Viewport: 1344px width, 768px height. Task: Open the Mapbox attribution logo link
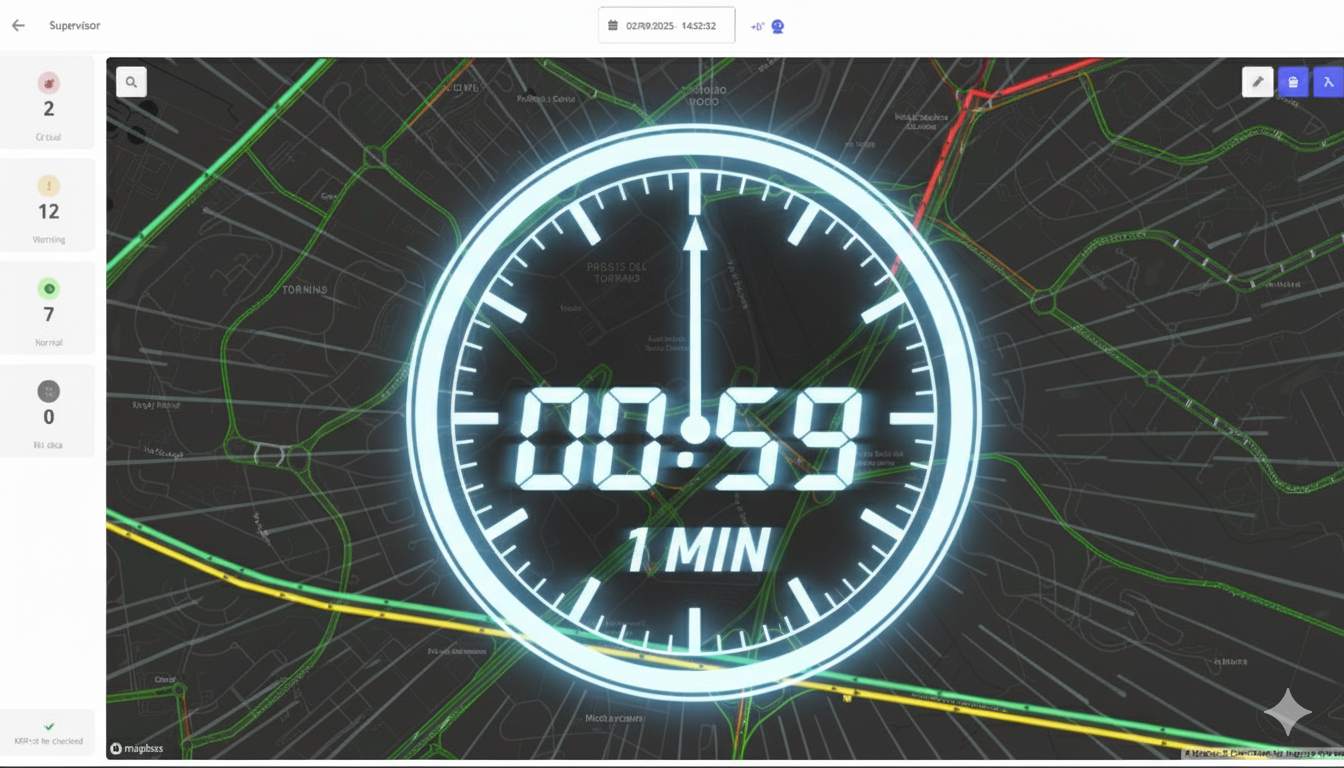coord(137,748)
